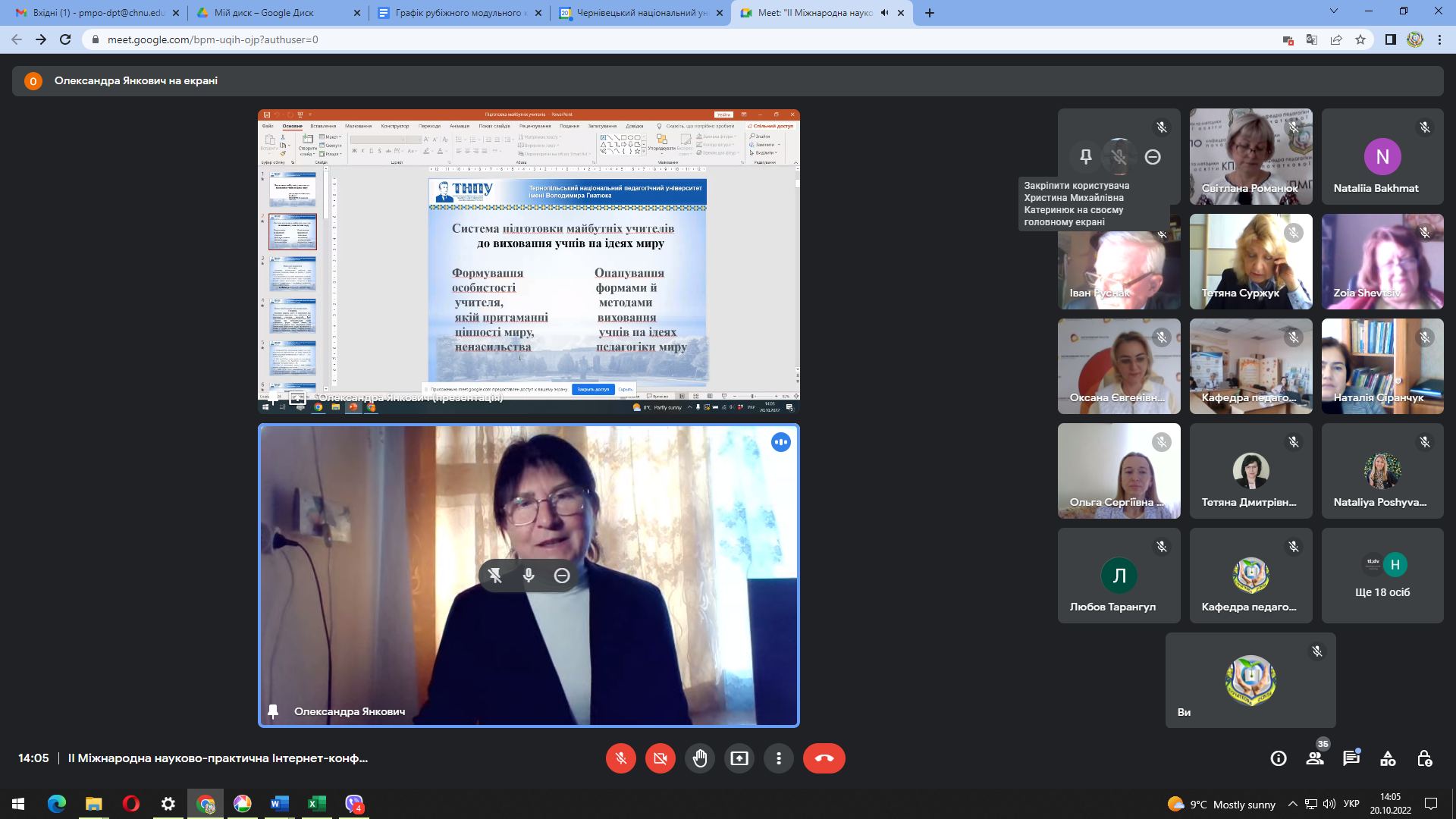Remove Христина Катеринюк from the call
Viewport: 1456px width, 819px height.
click(1153, 157)
